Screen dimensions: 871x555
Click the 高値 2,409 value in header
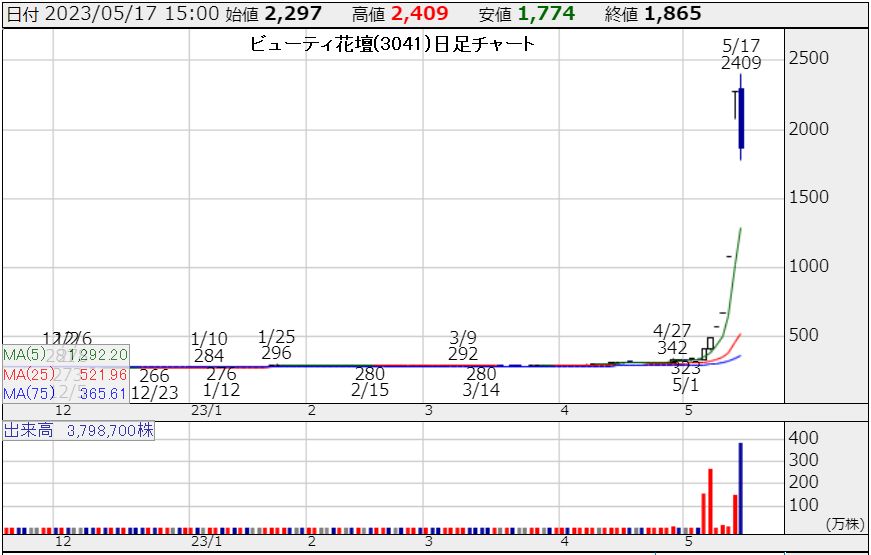[x=419, y=13]
